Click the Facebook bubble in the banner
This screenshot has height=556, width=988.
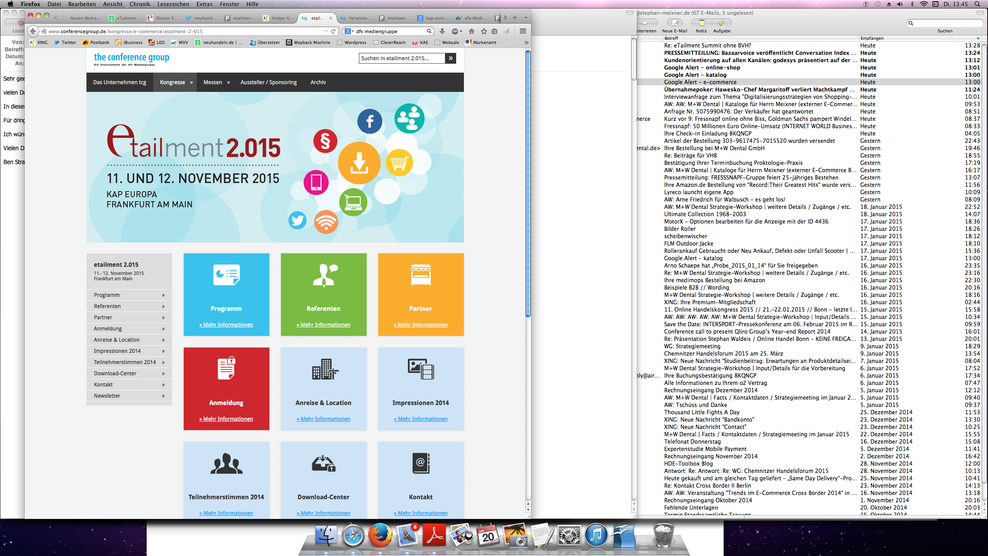[x=370, y=121]
